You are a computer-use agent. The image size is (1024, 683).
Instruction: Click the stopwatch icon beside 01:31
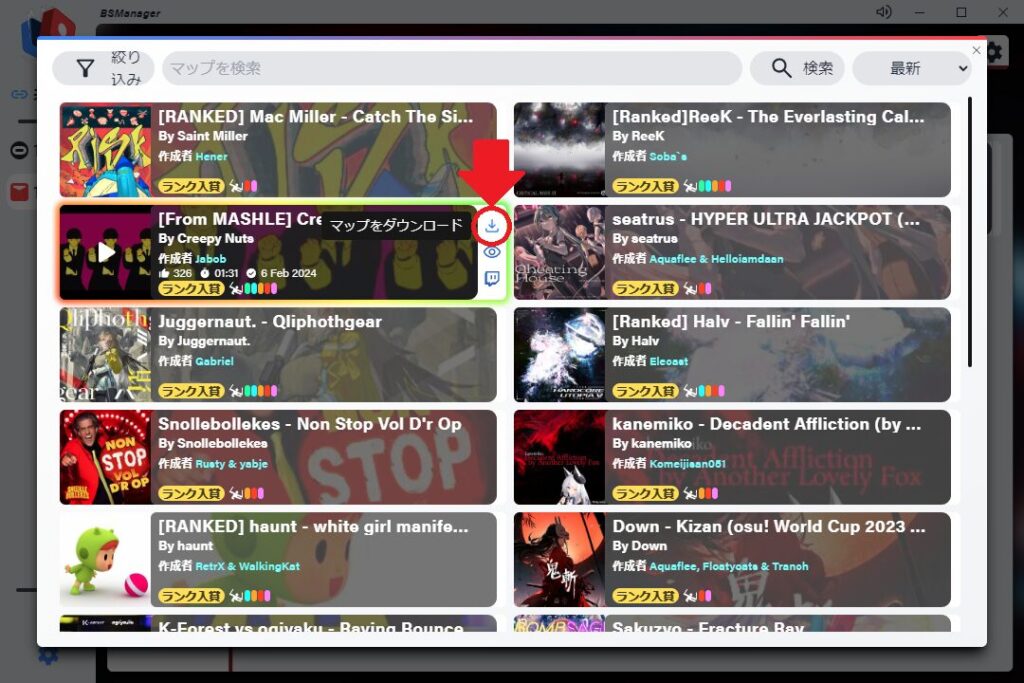pos(205,274)
